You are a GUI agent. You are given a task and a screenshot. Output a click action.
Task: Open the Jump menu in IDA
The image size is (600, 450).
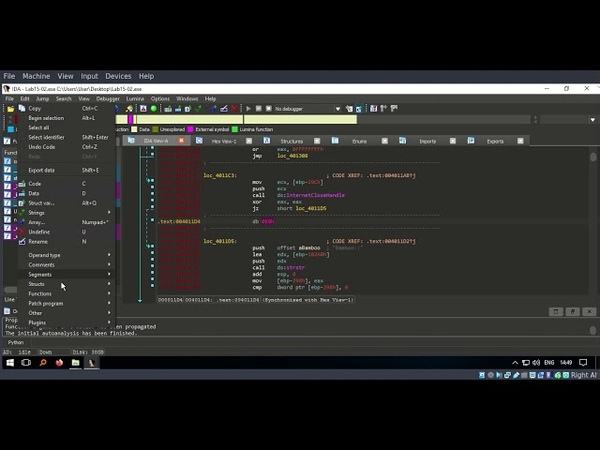[x=42, y=99]
